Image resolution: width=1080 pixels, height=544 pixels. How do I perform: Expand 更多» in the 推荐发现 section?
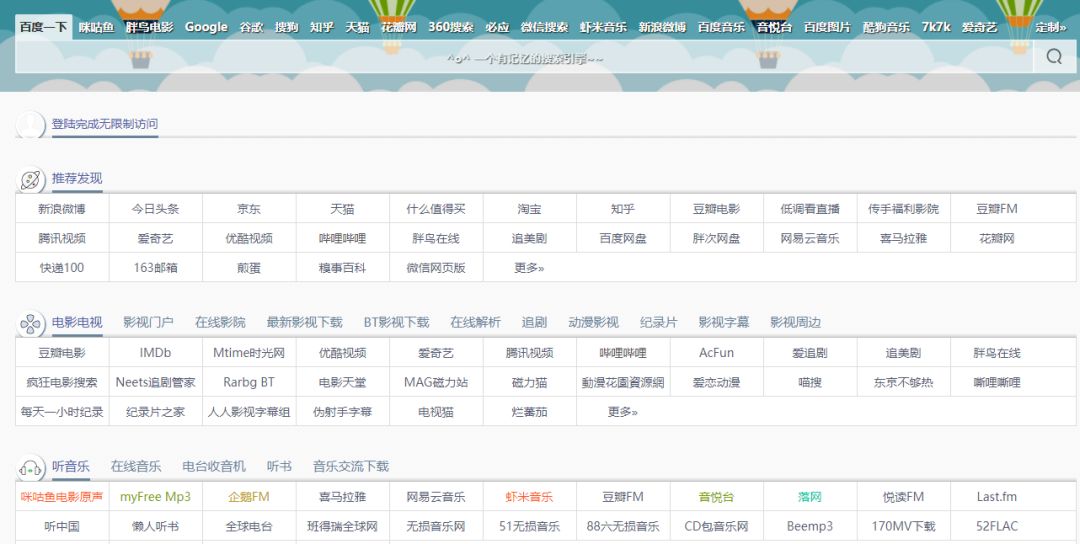(x=529, y=268)
